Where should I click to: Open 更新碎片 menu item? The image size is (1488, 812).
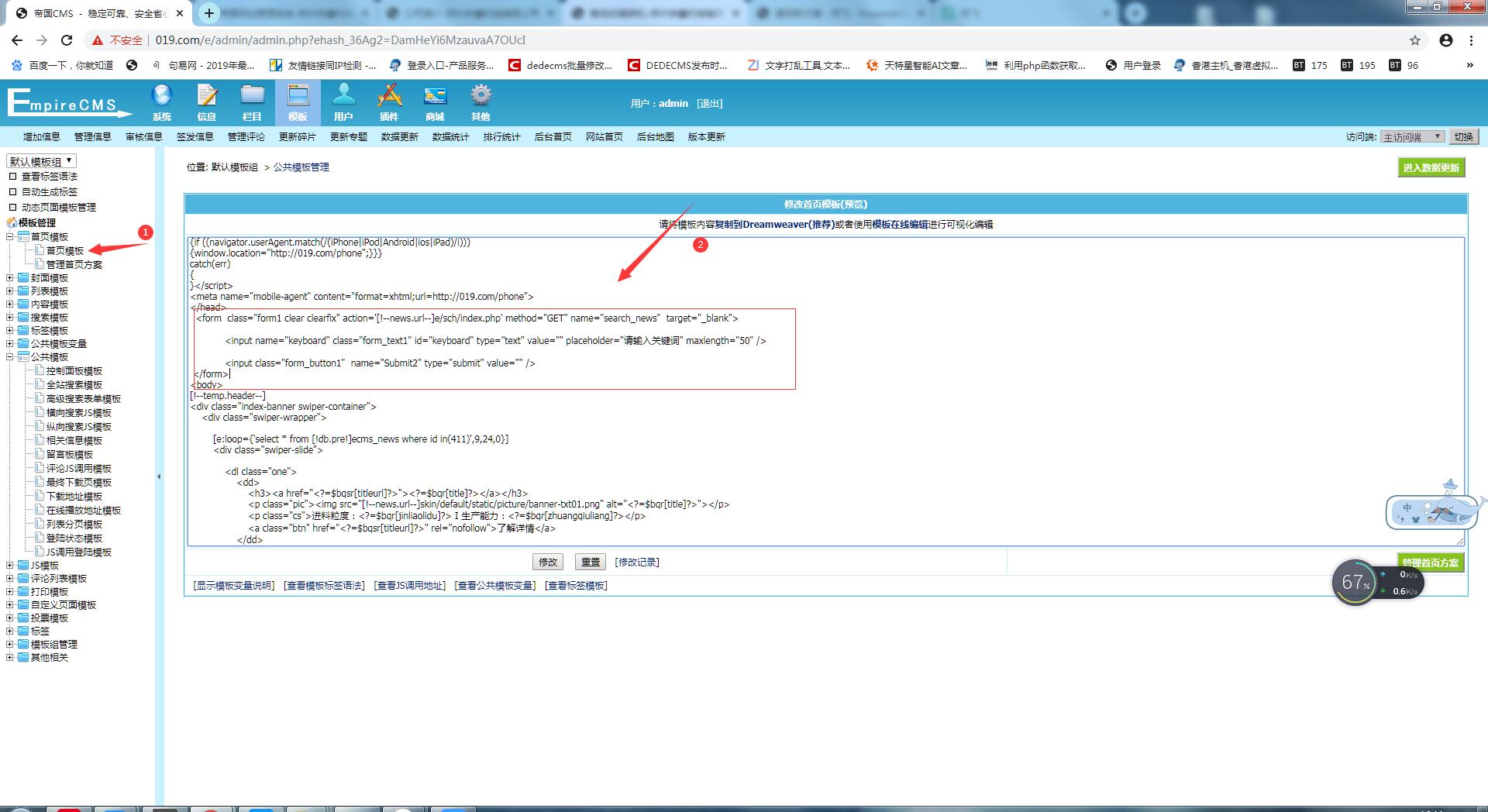[298, 136]
